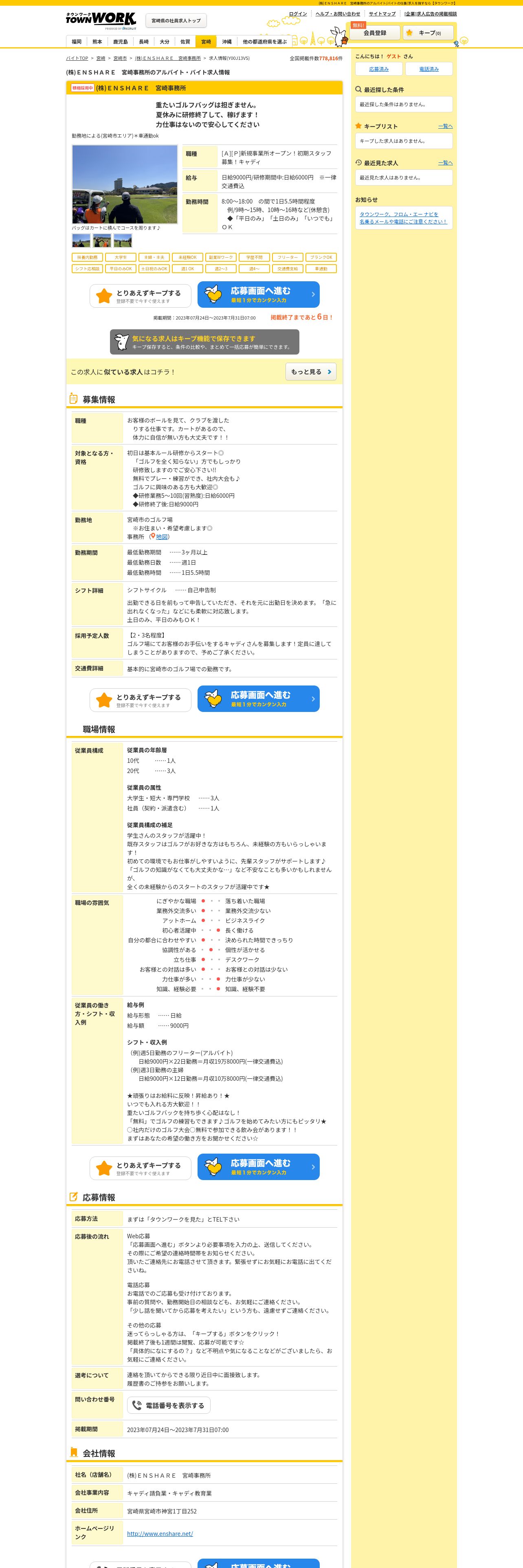Select the third small photo thumbnail
523x1568 pixels.
(122, 241)
